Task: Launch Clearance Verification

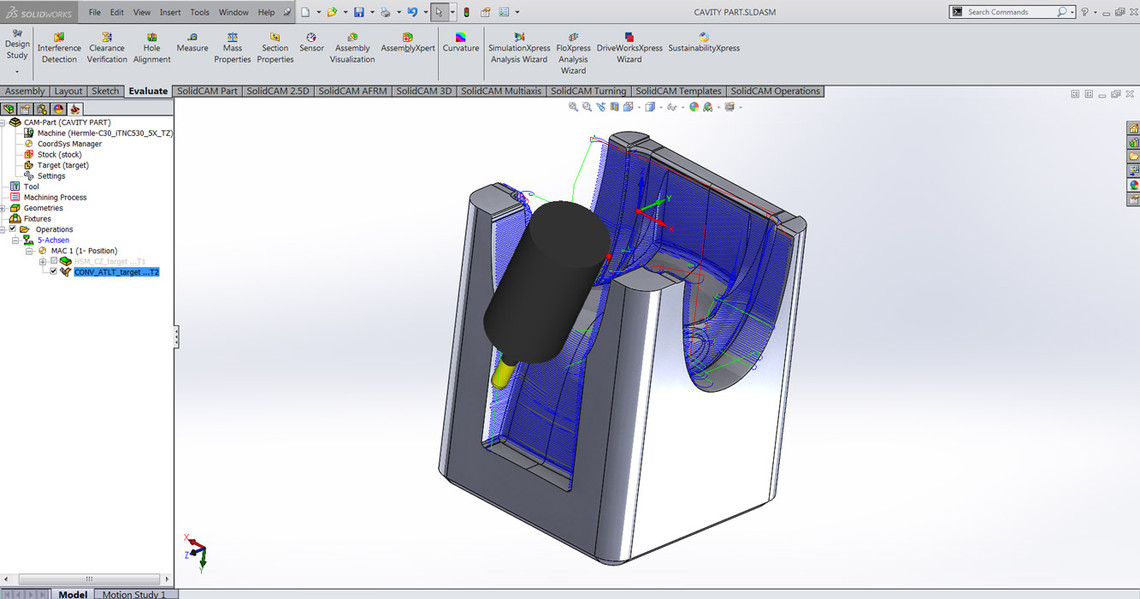Action: coord(107,47)
